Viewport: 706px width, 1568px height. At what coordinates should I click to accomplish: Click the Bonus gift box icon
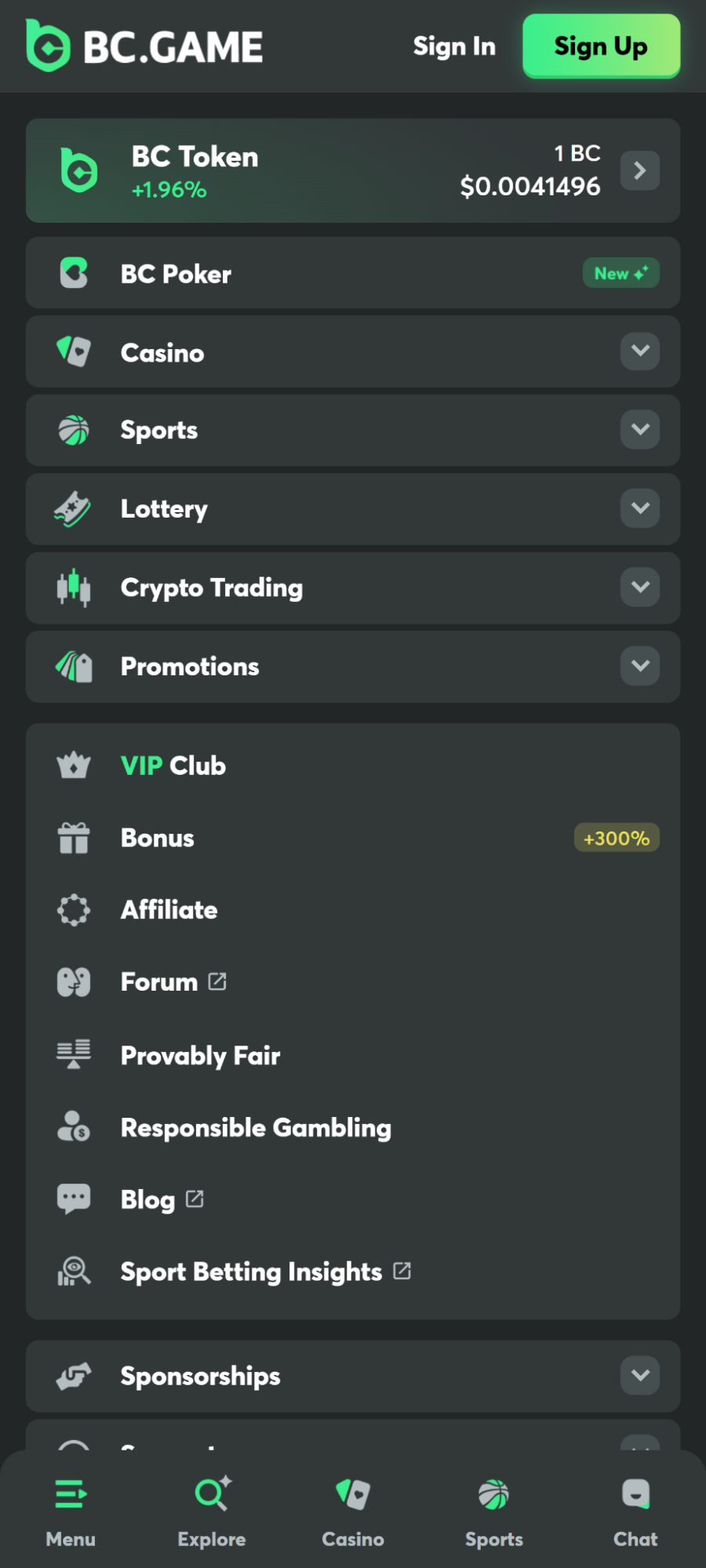point(74,838)
